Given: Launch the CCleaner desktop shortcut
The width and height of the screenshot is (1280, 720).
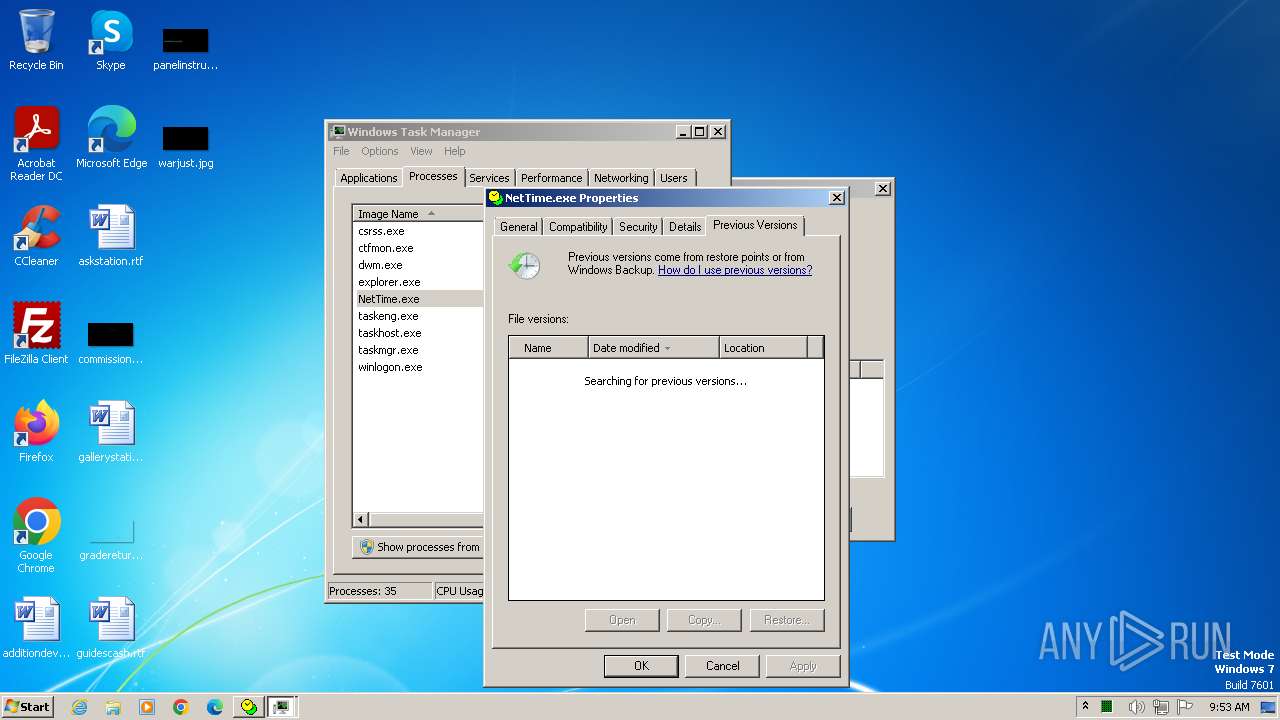Looking at the screenshot, I should (36, 236).
